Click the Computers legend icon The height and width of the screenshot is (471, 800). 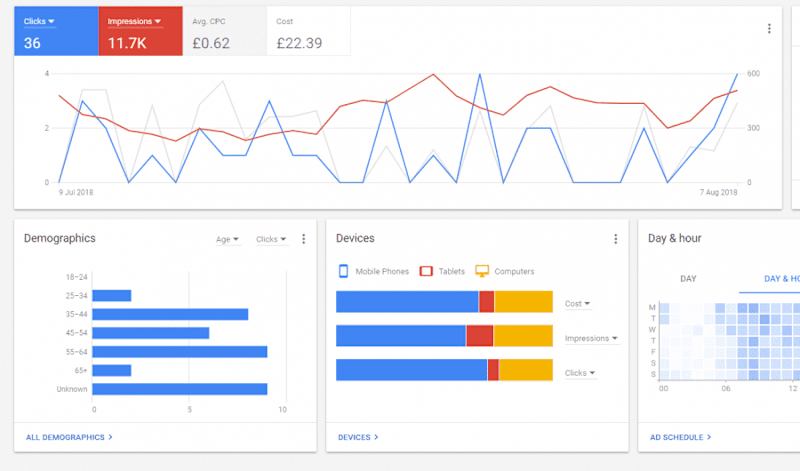[482, 271]
